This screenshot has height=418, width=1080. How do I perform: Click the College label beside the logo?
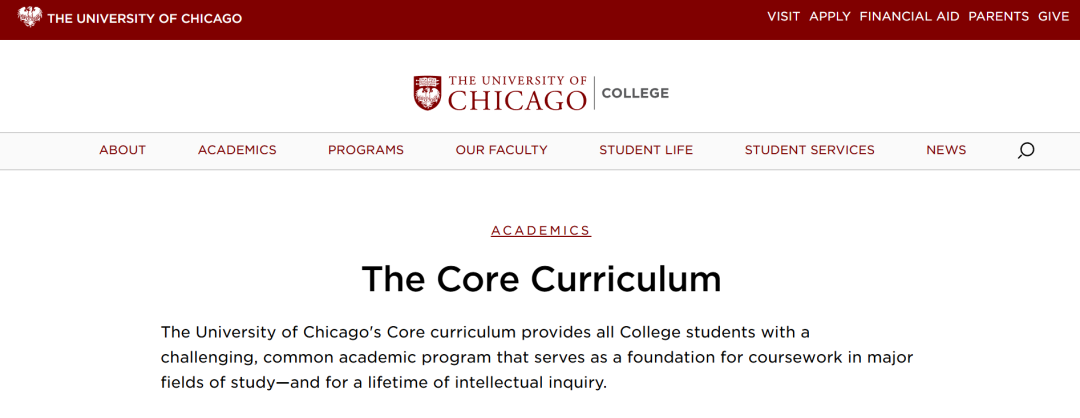pos(635,93)
